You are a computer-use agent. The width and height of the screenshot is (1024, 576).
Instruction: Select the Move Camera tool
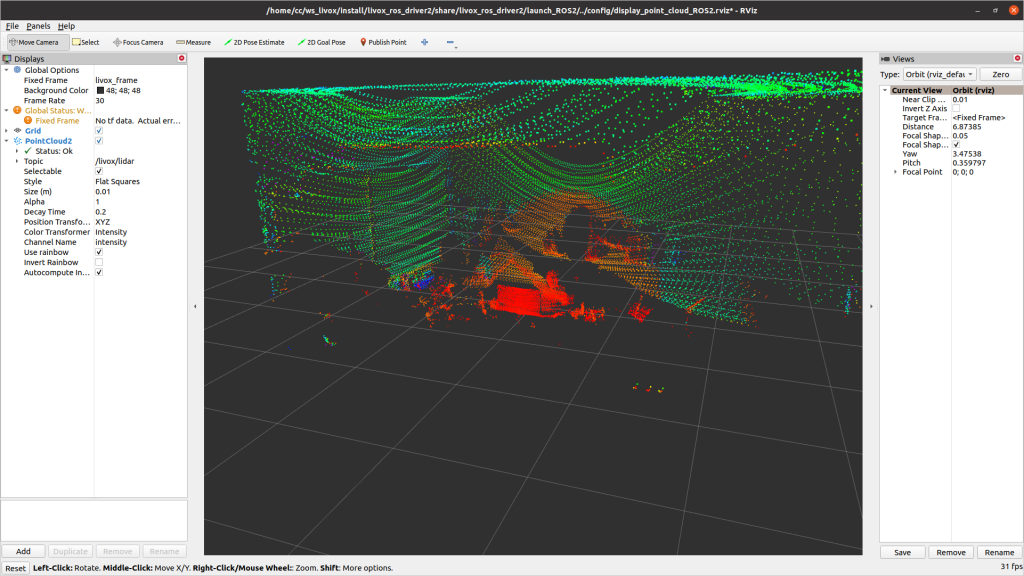[x=39, y=42]
